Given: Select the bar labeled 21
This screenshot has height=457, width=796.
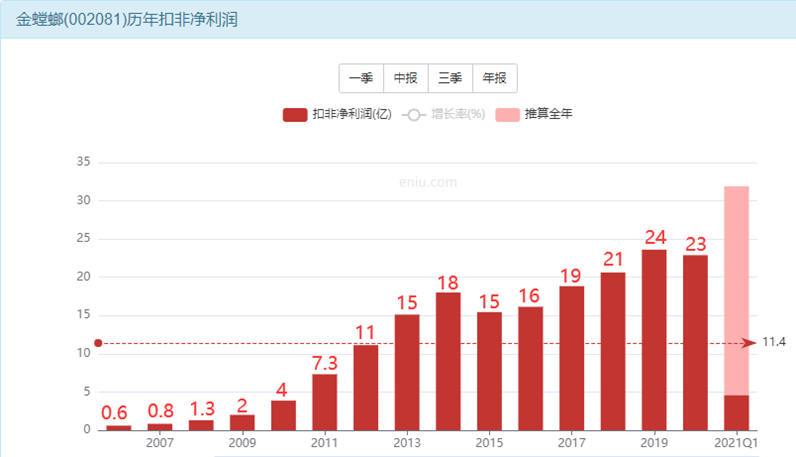Looking at the screenshot, I should click(x=613, y=351).
